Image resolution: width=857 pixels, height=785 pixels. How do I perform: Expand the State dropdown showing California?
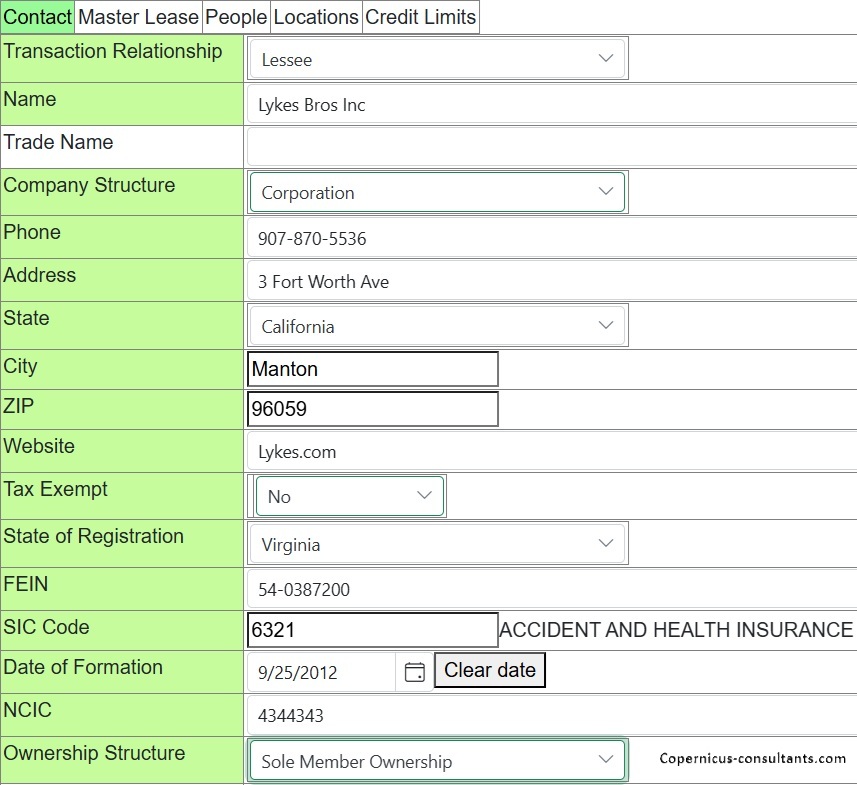(x=438, y=326)
